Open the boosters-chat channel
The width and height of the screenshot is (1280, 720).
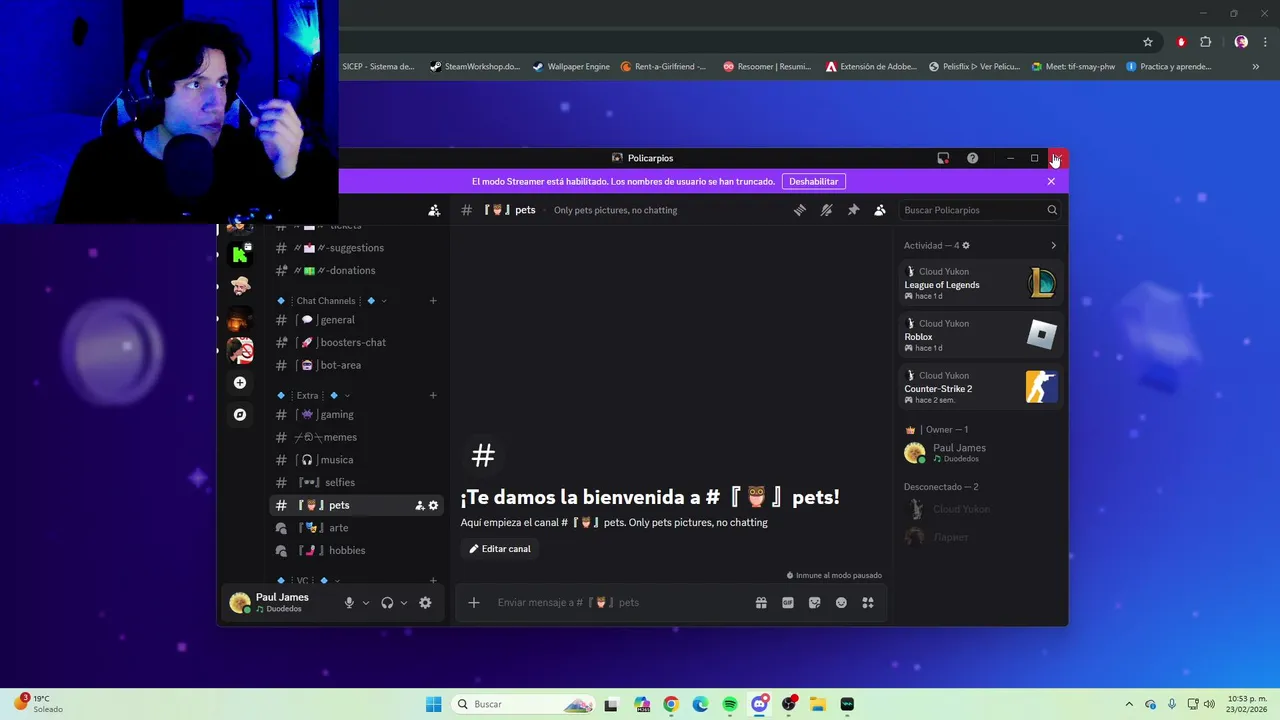click(356, 342)
